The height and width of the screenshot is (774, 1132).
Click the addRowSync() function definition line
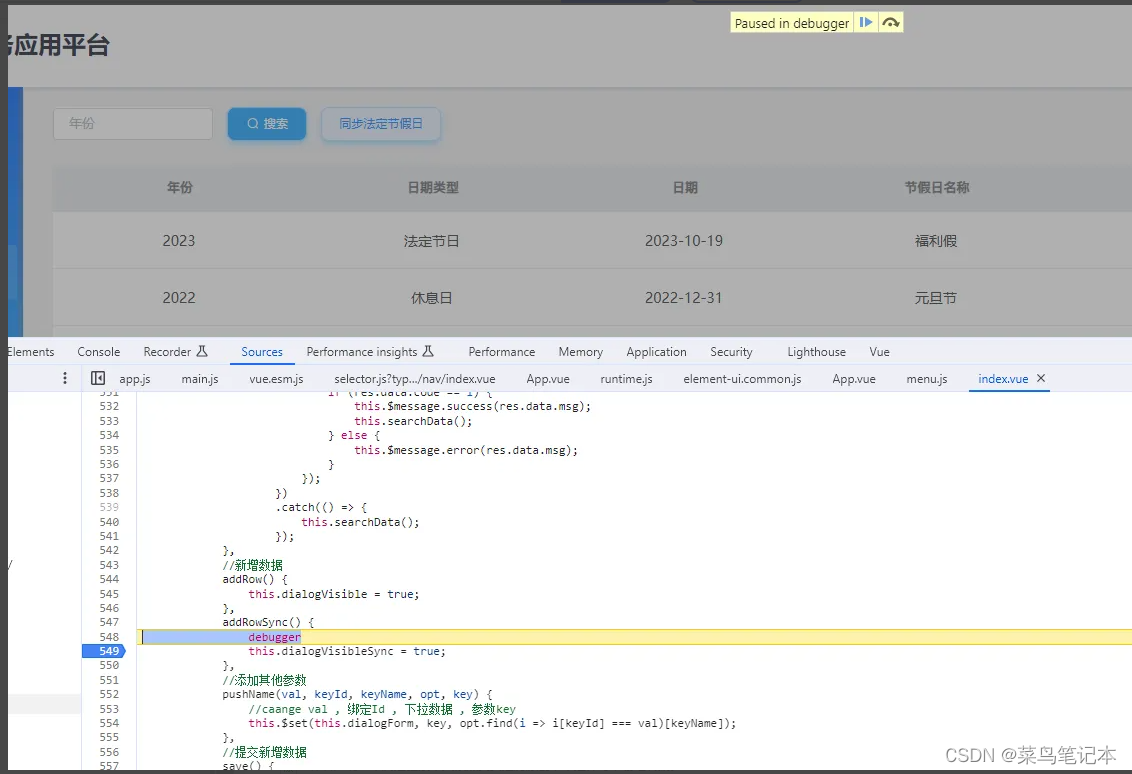(268, 622)
